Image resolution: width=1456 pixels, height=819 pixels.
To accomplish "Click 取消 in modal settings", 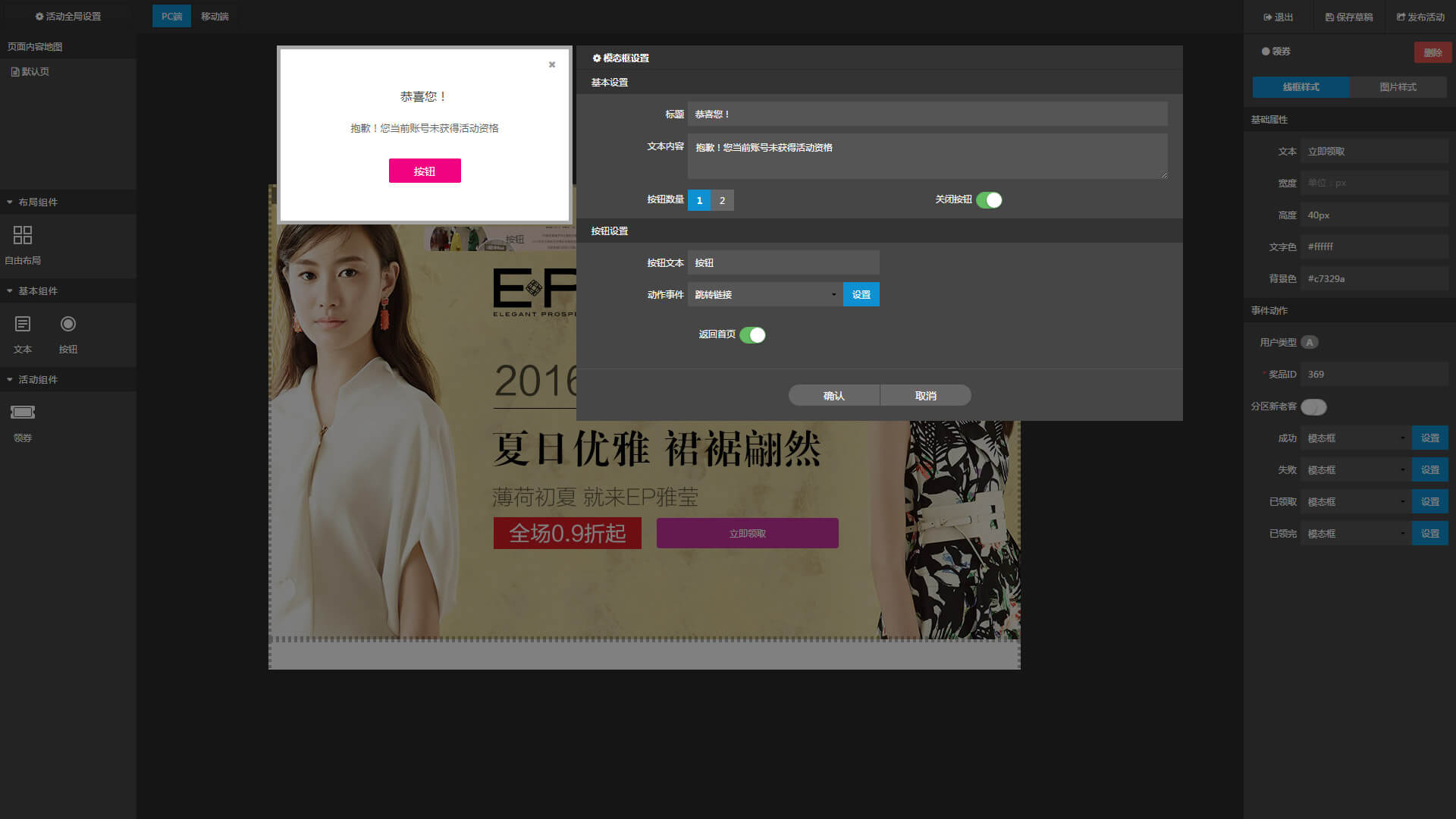I will pos(925,395).
